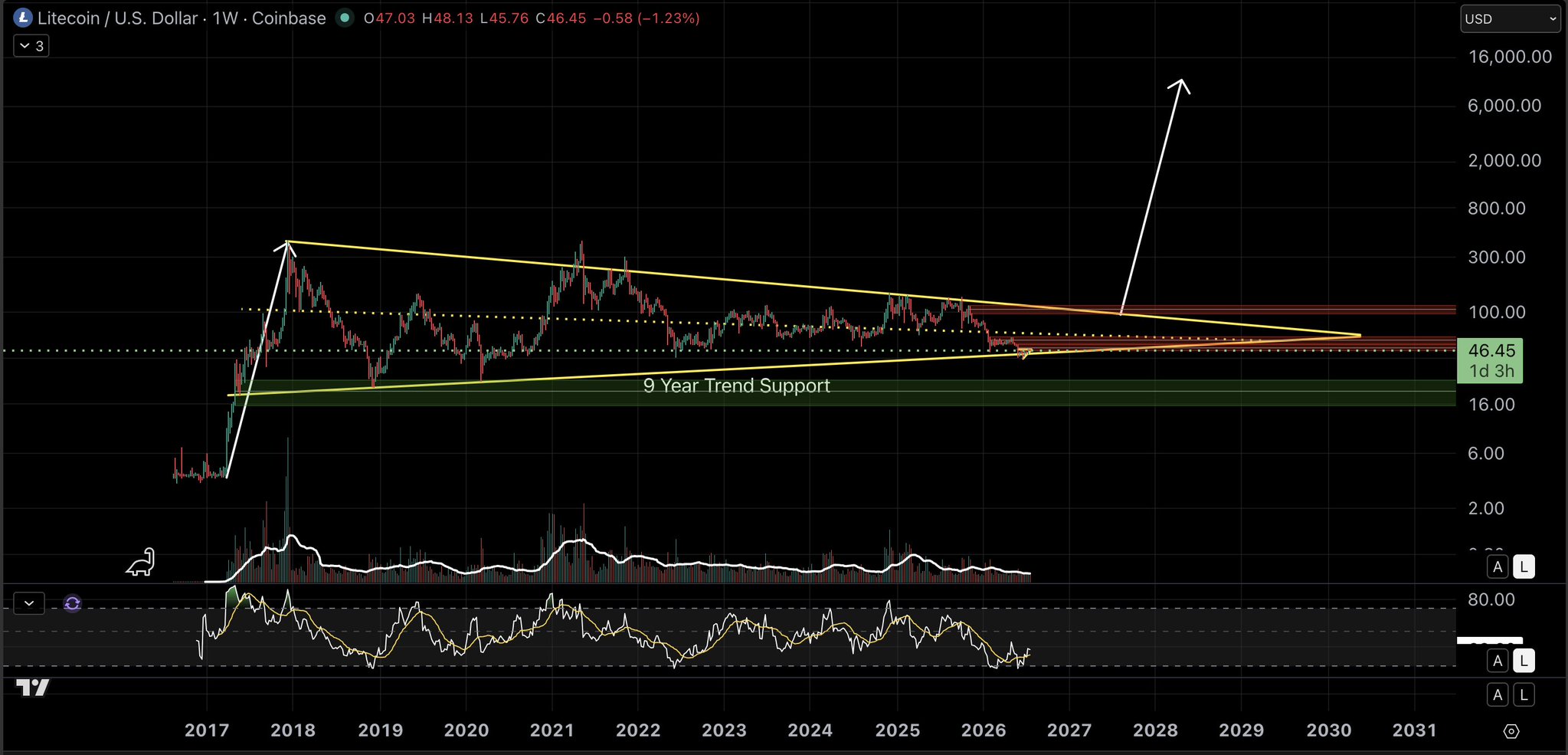Click the 100.00 price scale label
The width and height of the screenshot is (1568, 755).
click(1497, 312)
